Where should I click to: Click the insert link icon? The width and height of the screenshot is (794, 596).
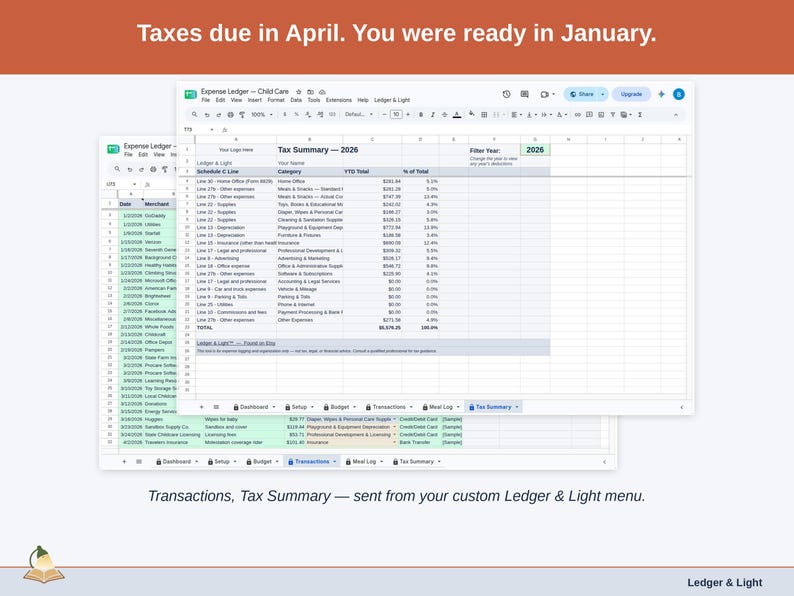577,115
